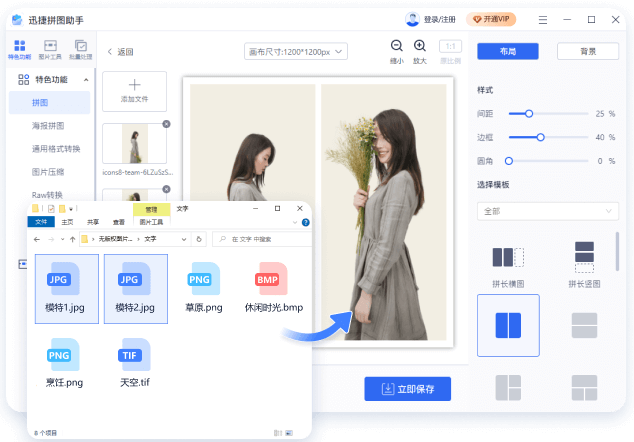This screenshot has height=442, width=634.
Task: Click the user avatar icon
Action: [412, 19]
